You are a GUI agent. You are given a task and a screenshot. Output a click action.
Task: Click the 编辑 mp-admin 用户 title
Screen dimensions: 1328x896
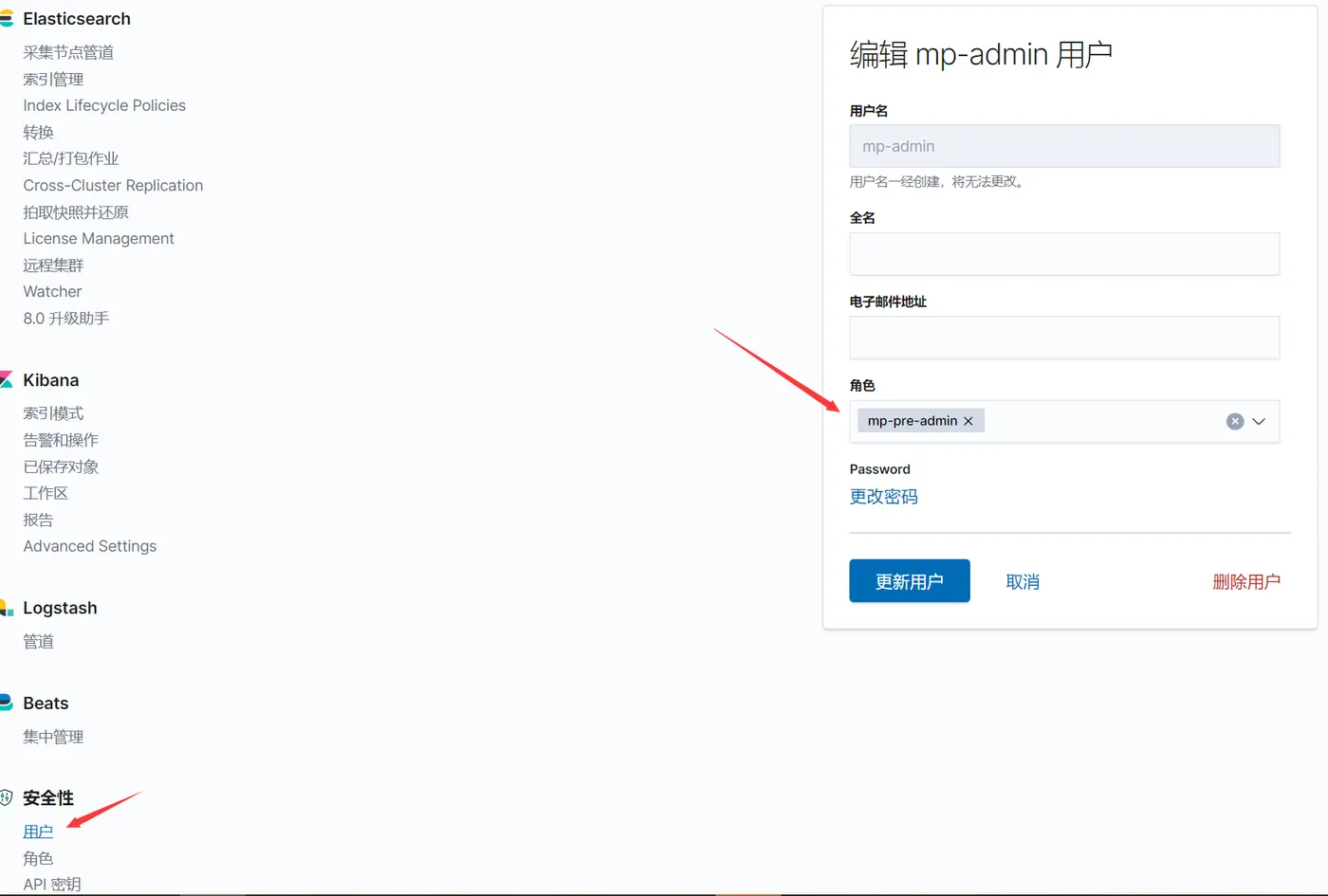point(981,55)
